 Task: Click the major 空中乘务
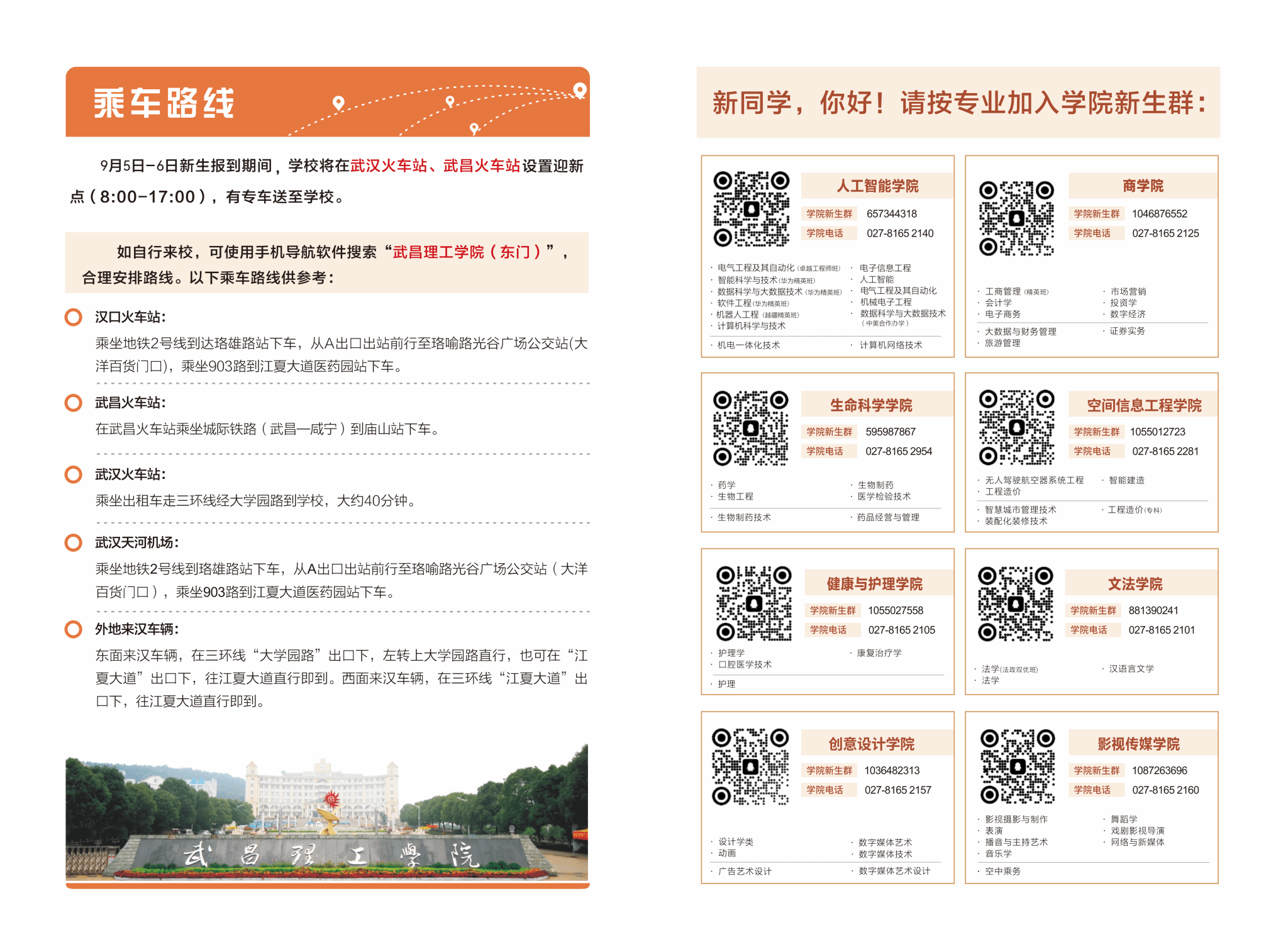click(1002, 871)
